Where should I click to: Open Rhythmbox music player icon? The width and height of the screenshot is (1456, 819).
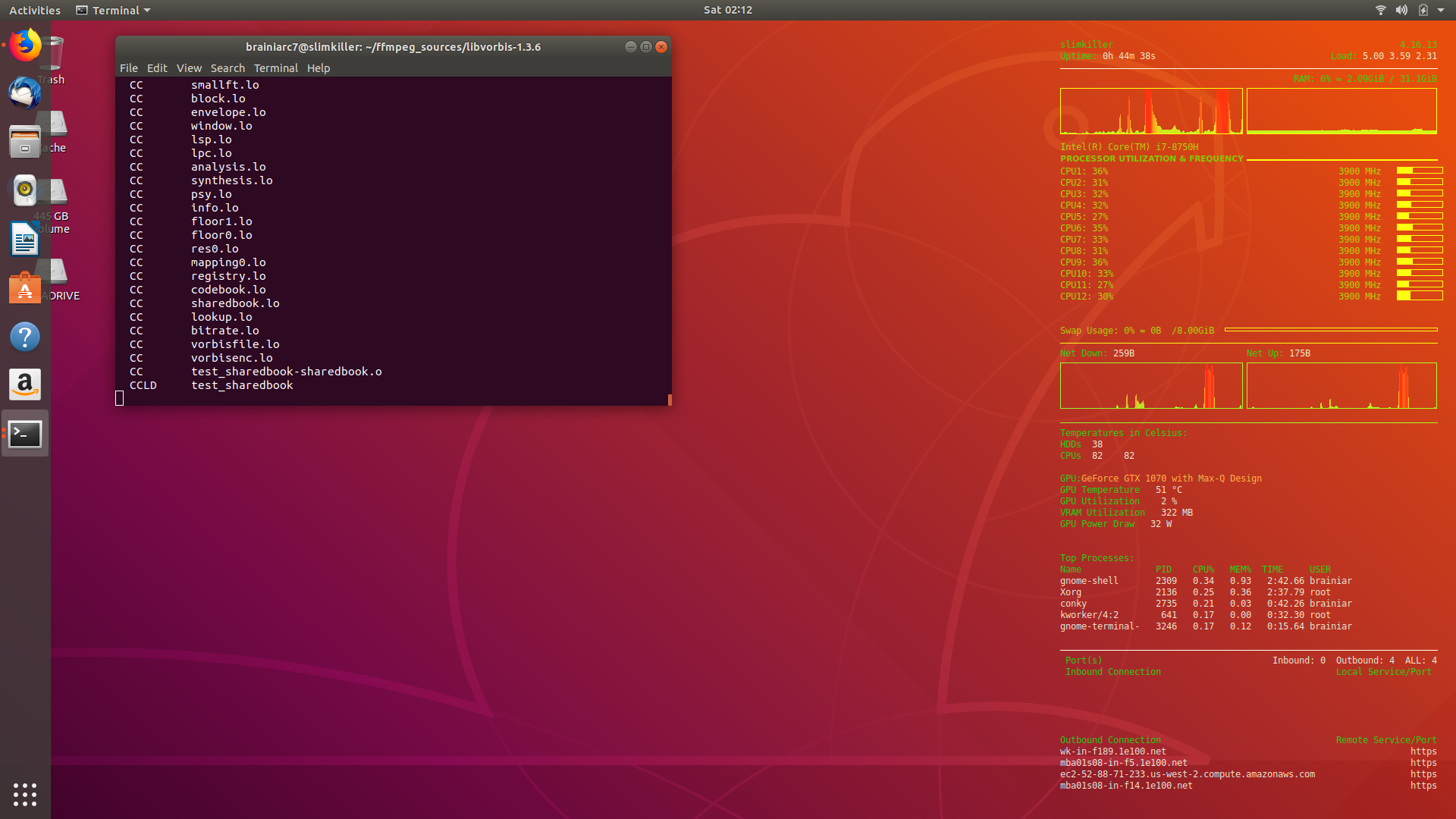[25, 190]
